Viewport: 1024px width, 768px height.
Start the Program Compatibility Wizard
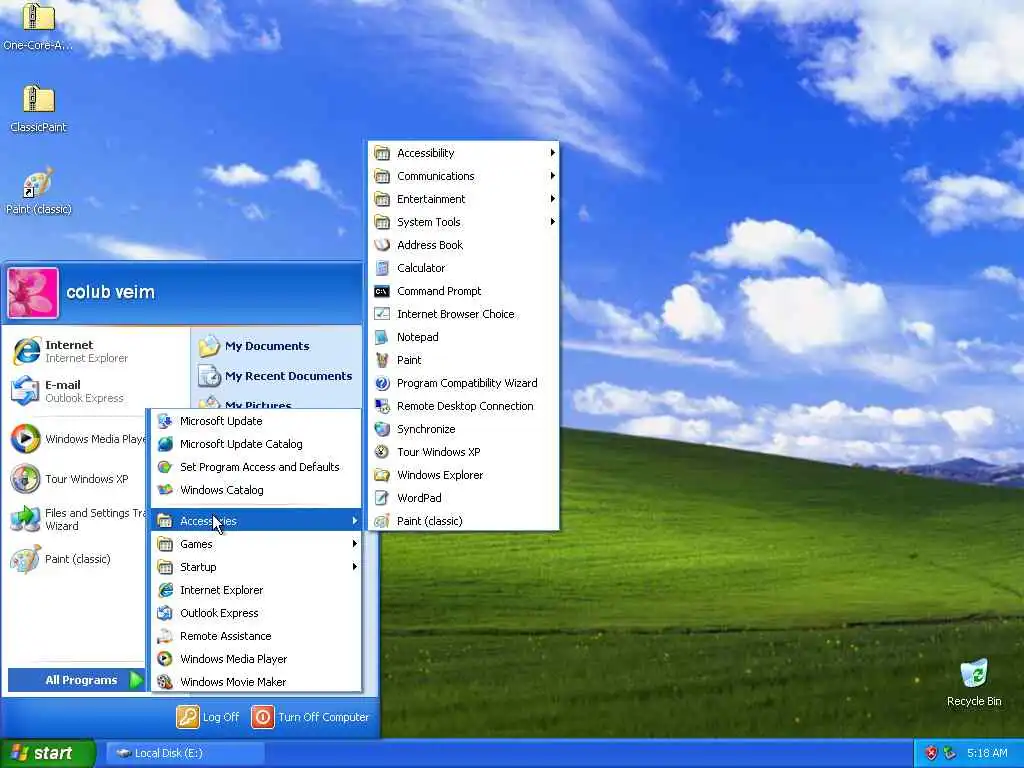[464, 383]
